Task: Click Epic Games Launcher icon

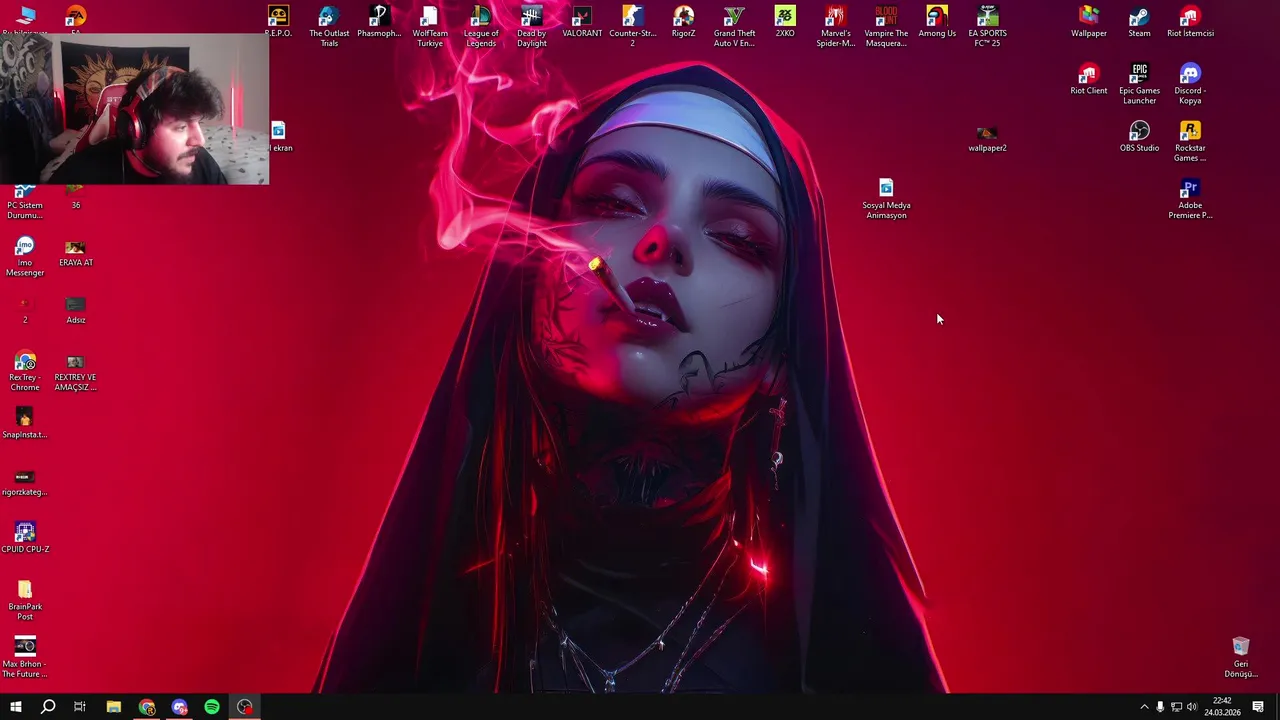Action: click(1139, 83)
